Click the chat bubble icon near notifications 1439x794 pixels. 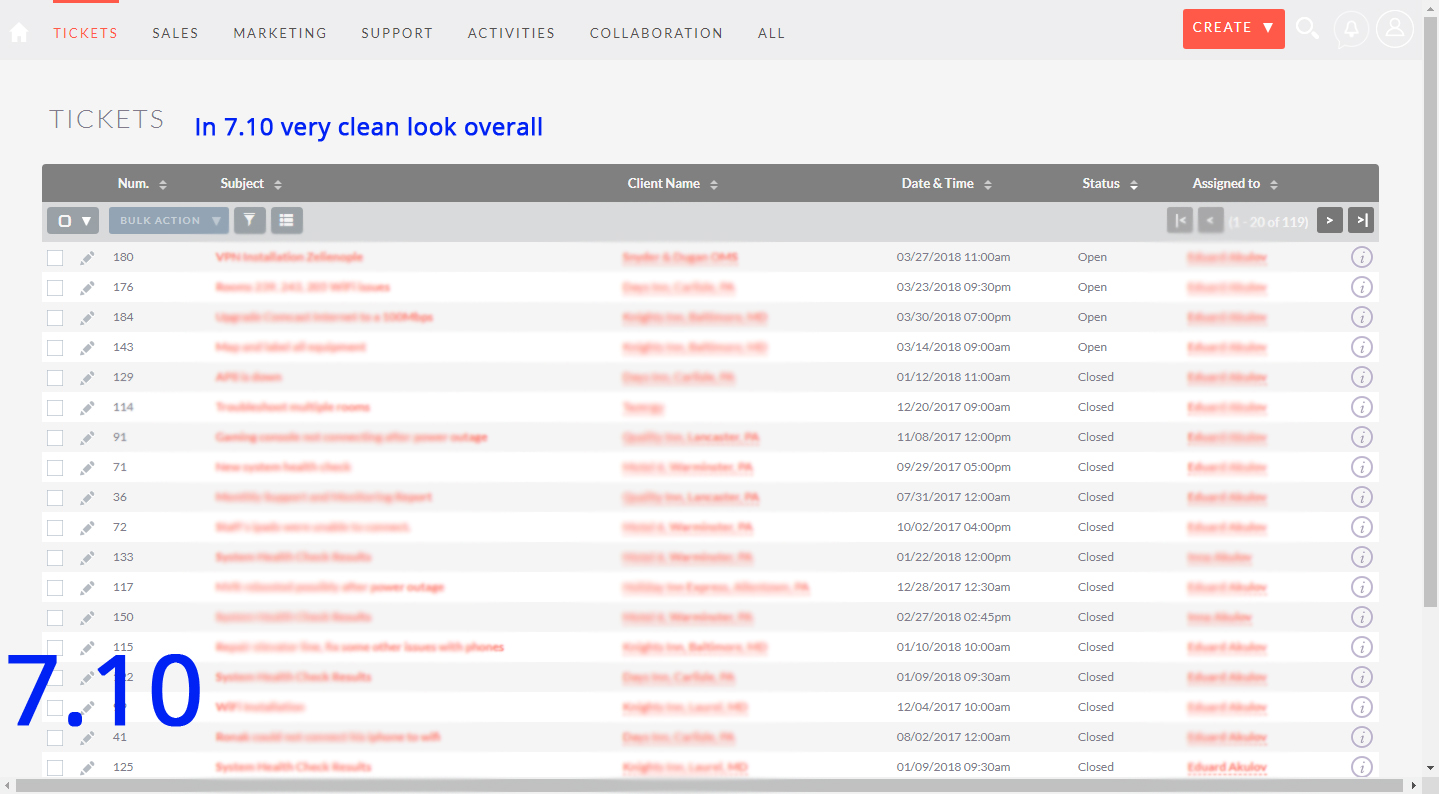1351,29
